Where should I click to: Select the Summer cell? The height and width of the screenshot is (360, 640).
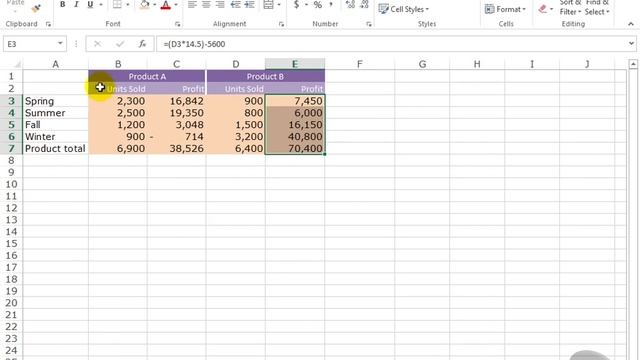point(56,113)
